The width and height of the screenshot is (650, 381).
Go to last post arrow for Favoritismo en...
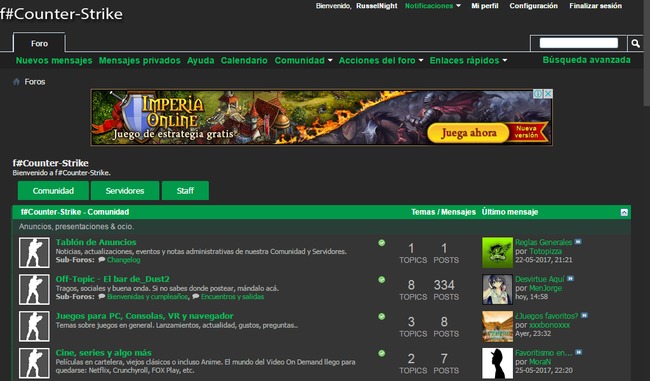click(578, 352)
